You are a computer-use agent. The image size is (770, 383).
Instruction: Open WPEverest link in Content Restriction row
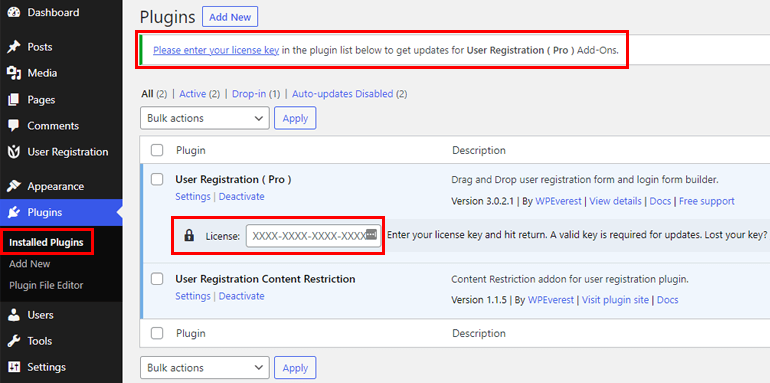550,300
